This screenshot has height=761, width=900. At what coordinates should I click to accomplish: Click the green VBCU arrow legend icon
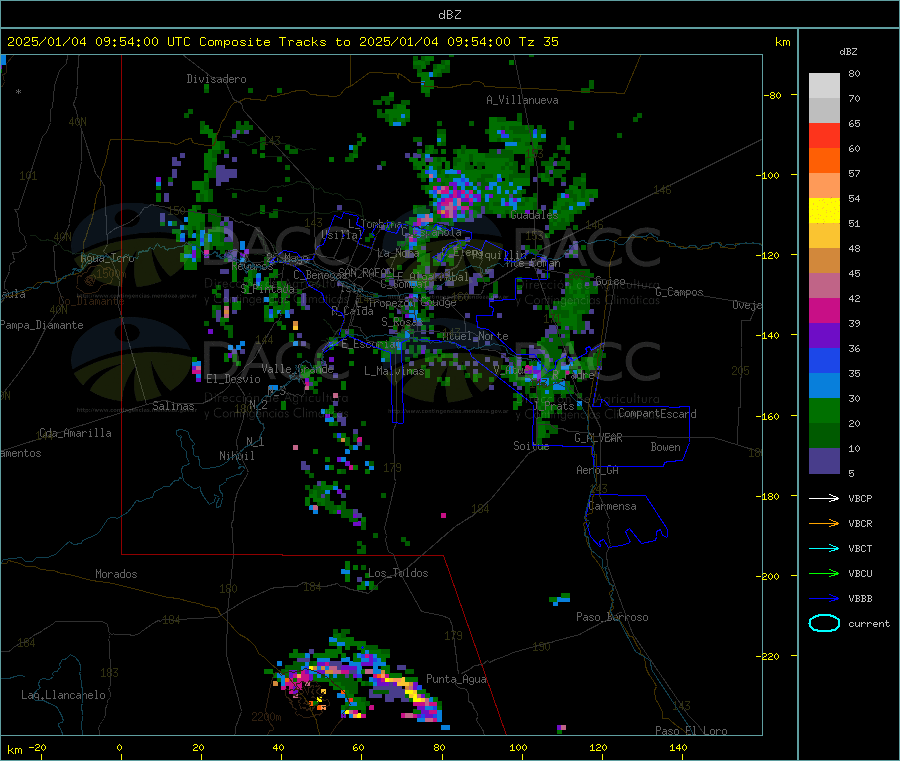pos(824,573)
